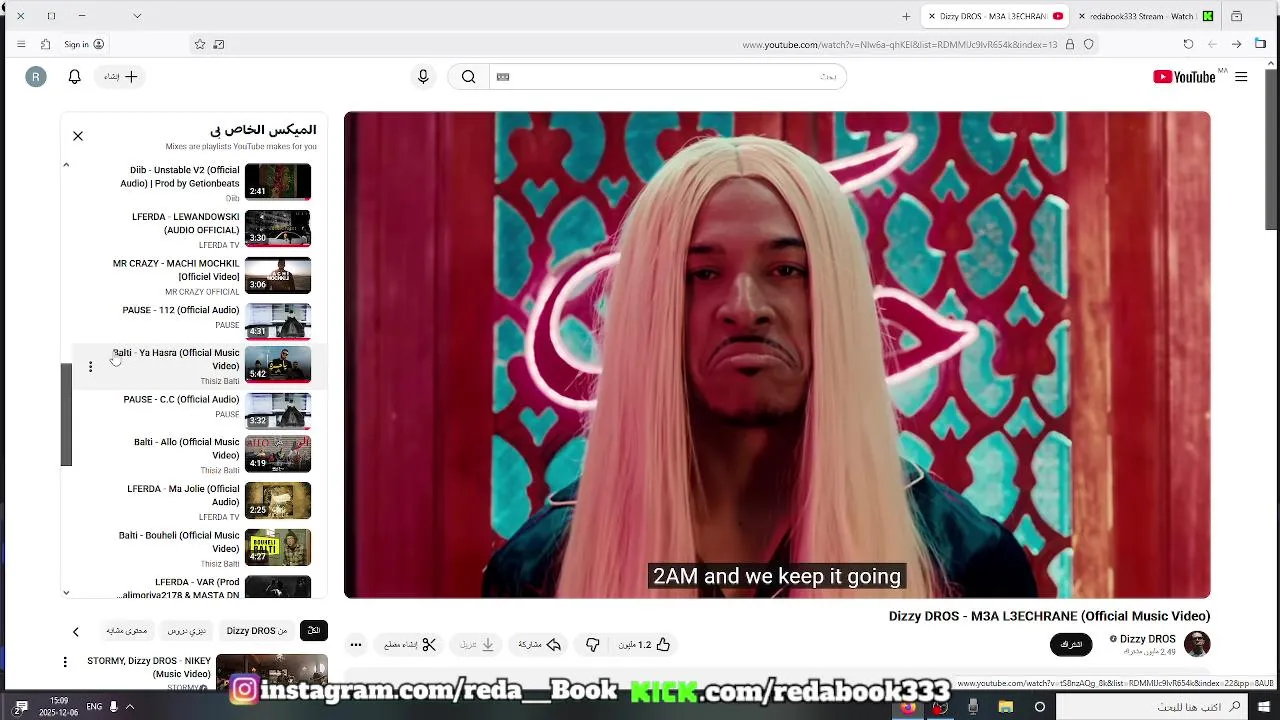
Task: Open the on-screen keyboard icon in search box
Action: [503, 77]
